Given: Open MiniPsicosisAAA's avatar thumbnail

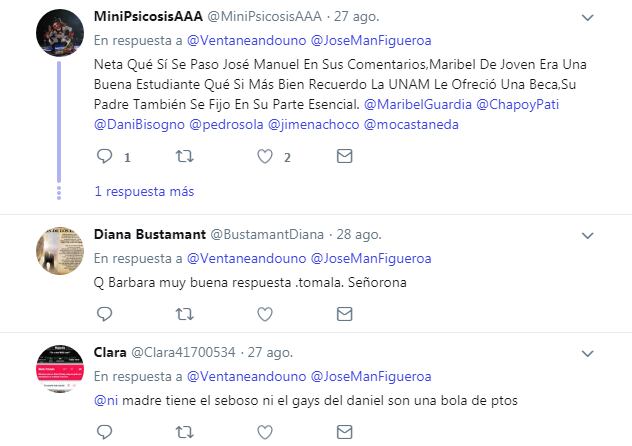Looking at the screenshot, I should click(x=60, y=33).
